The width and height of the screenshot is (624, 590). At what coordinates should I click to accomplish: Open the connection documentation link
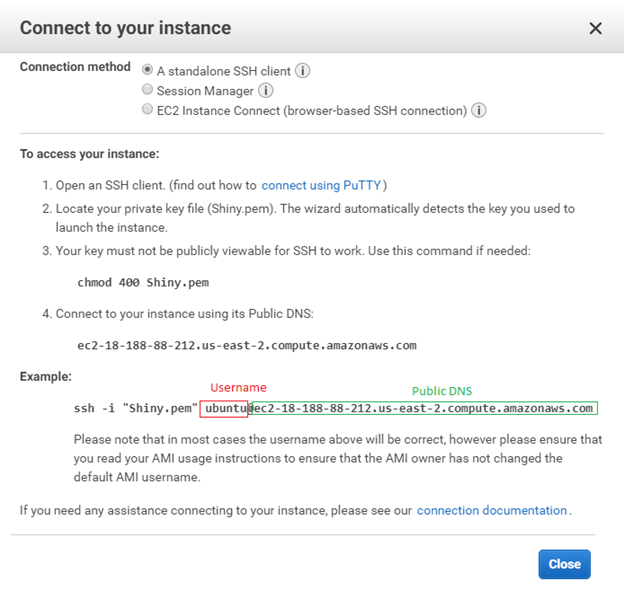[492, 510]
